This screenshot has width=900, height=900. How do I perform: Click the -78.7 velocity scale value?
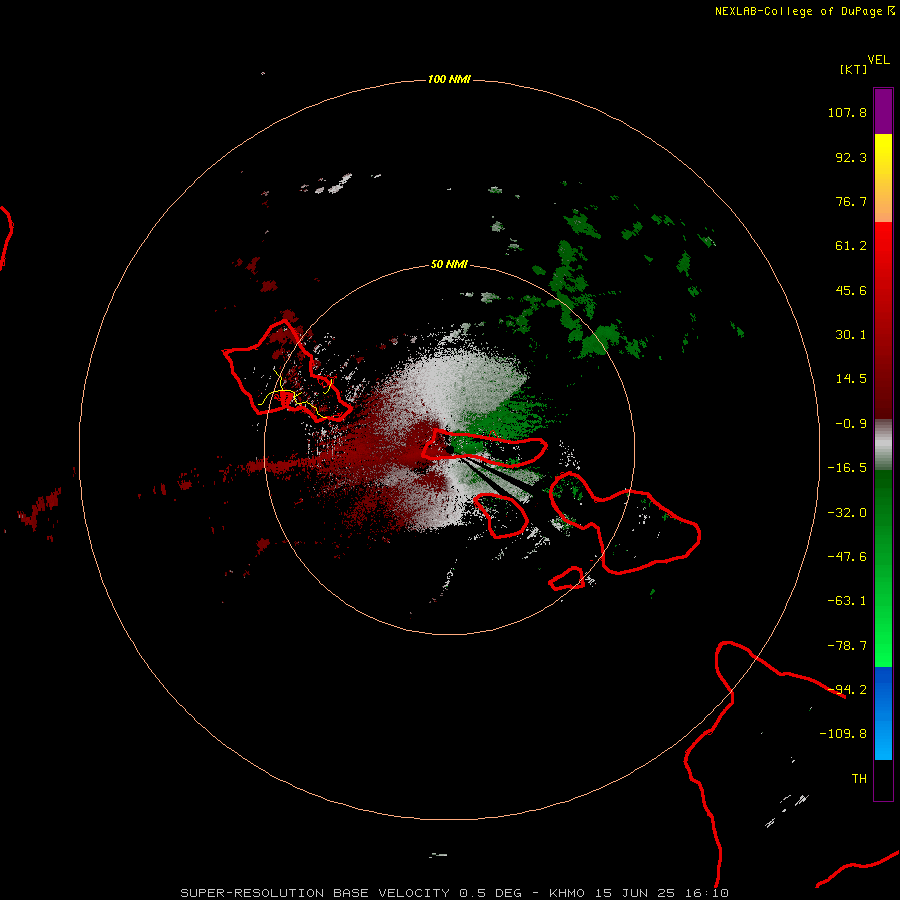tap(847, 646)
